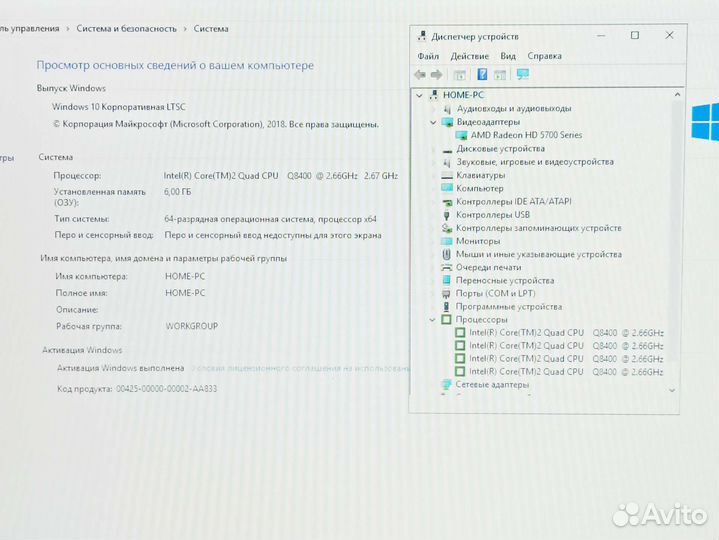Select Порты (COM и LPT) category

click(495, 293)
